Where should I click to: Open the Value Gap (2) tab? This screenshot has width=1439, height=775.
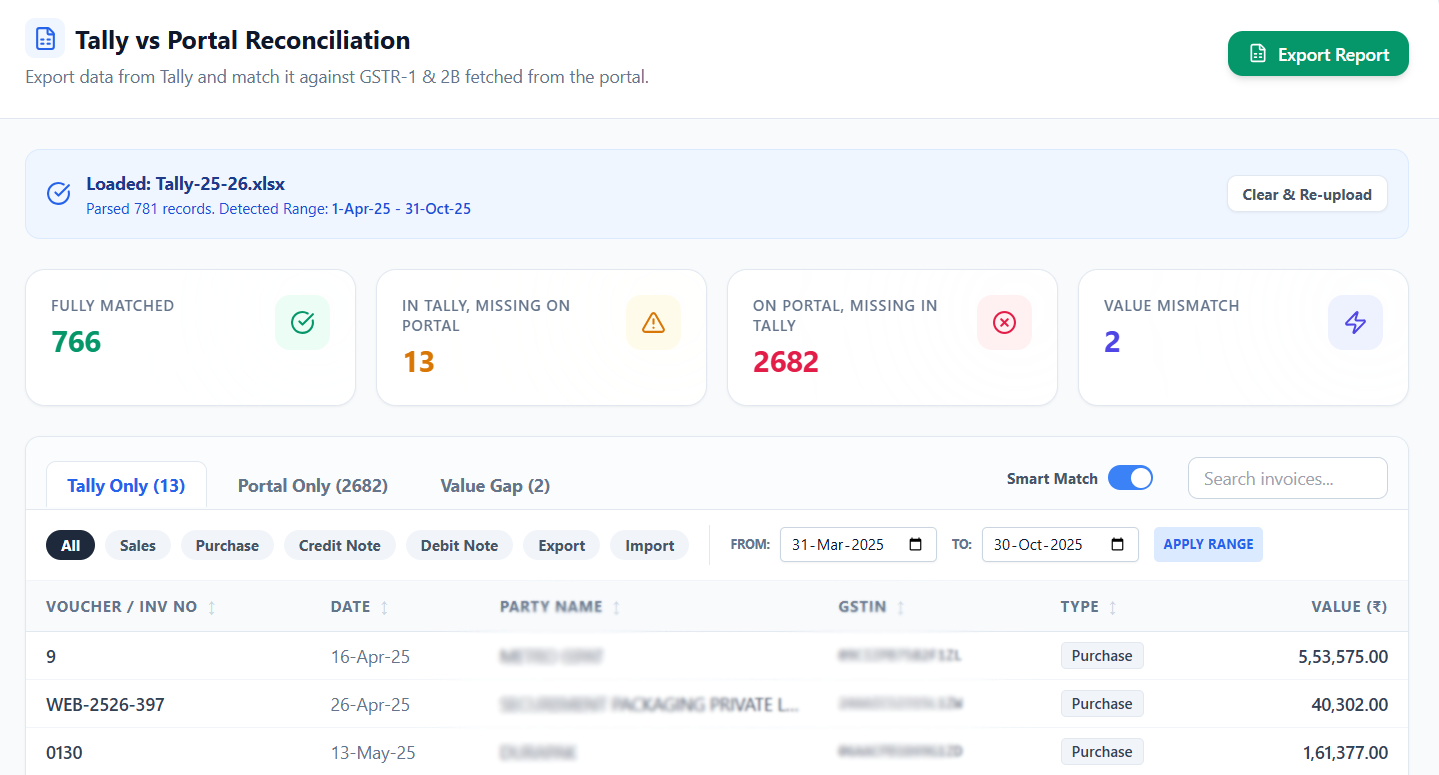point(495,485)
